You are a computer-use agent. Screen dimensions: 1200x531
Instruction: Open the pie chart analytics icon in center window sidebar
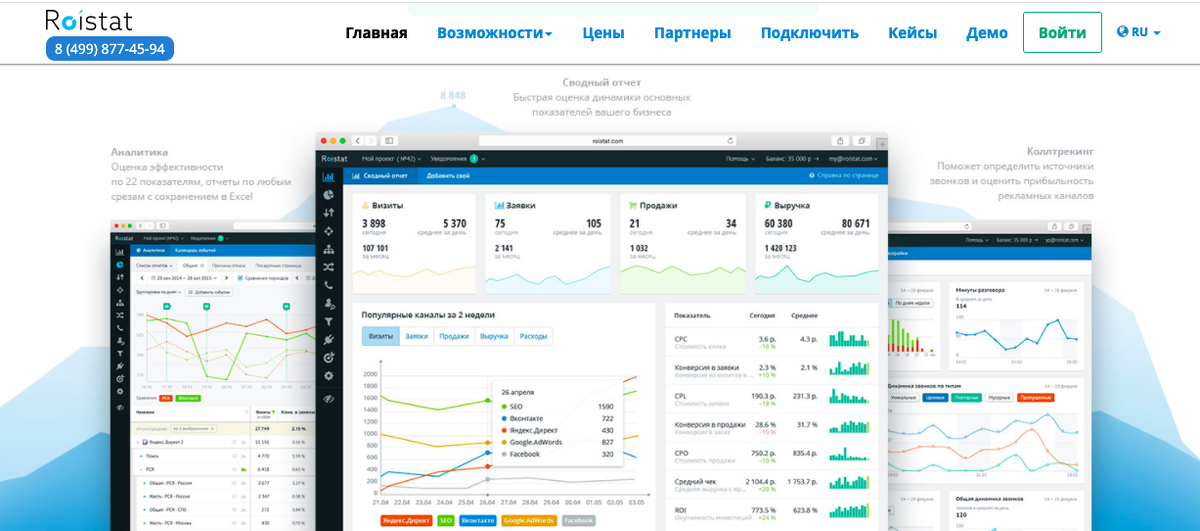click(328, 194)
